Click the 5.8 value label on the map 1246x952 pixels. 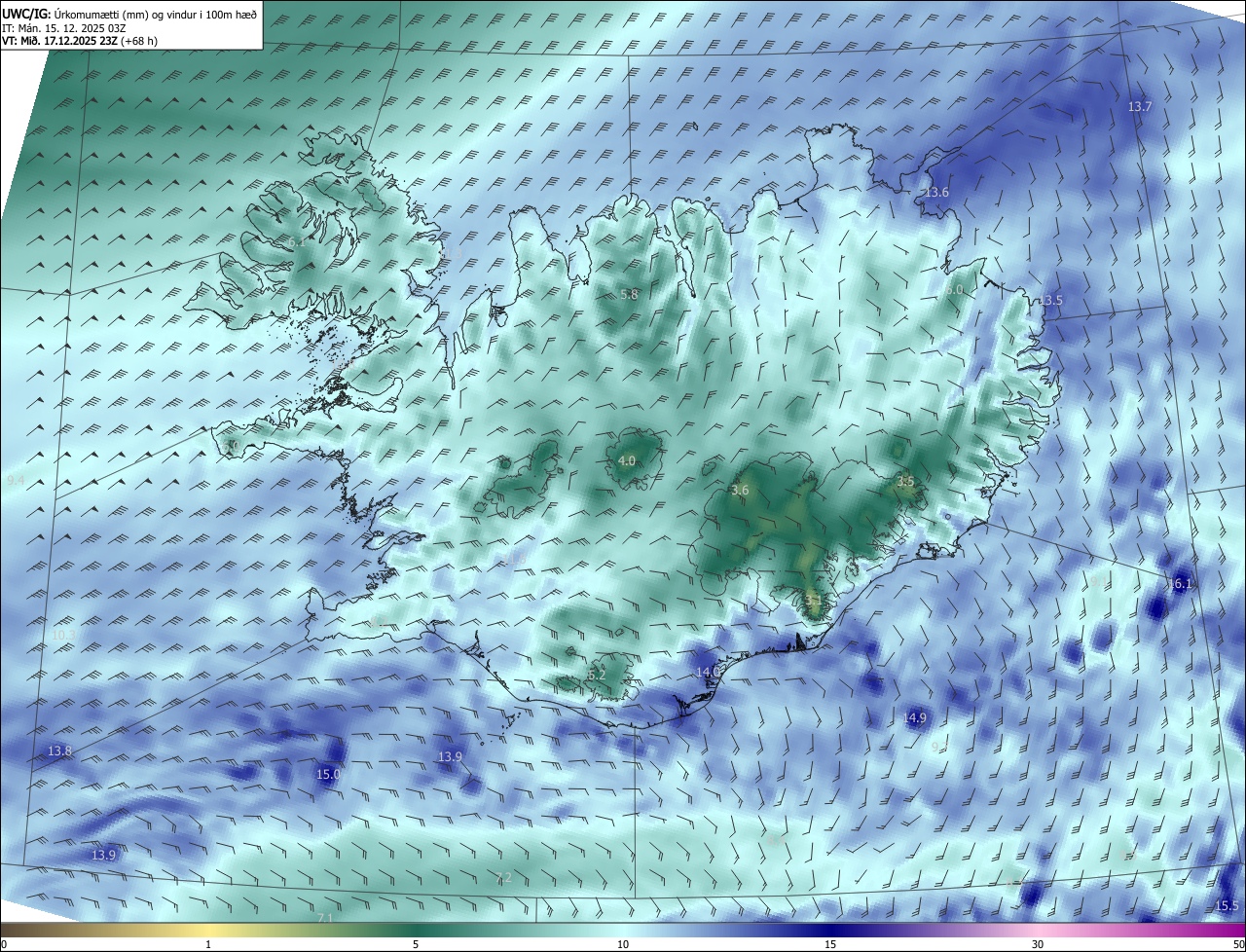(x=629, y=294)
